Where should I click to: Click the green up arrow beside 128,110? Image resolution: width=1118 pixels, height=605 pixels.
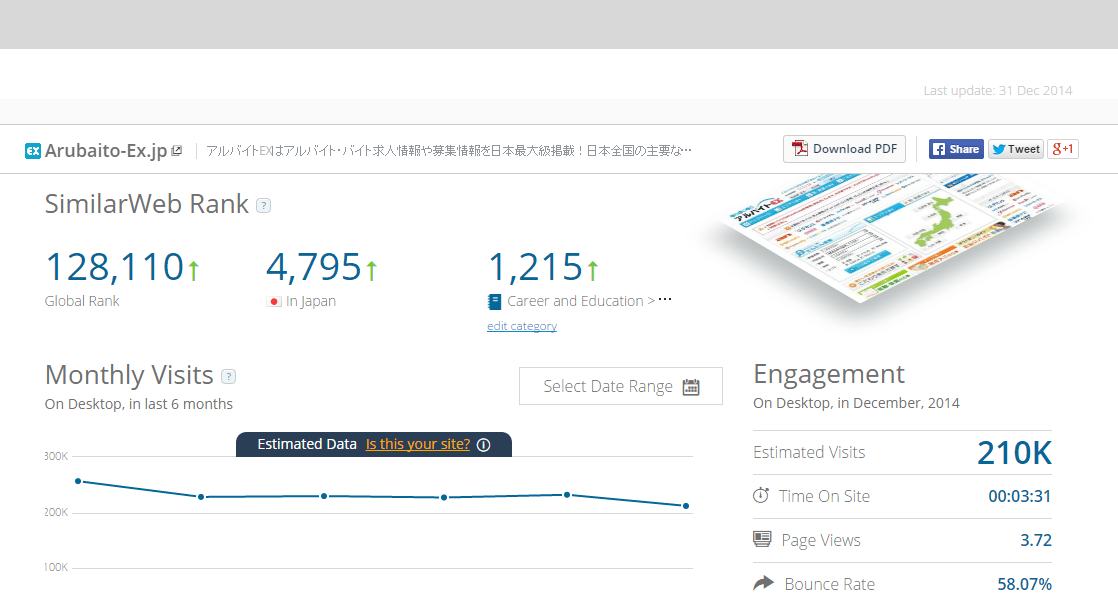tap(193, 269)
